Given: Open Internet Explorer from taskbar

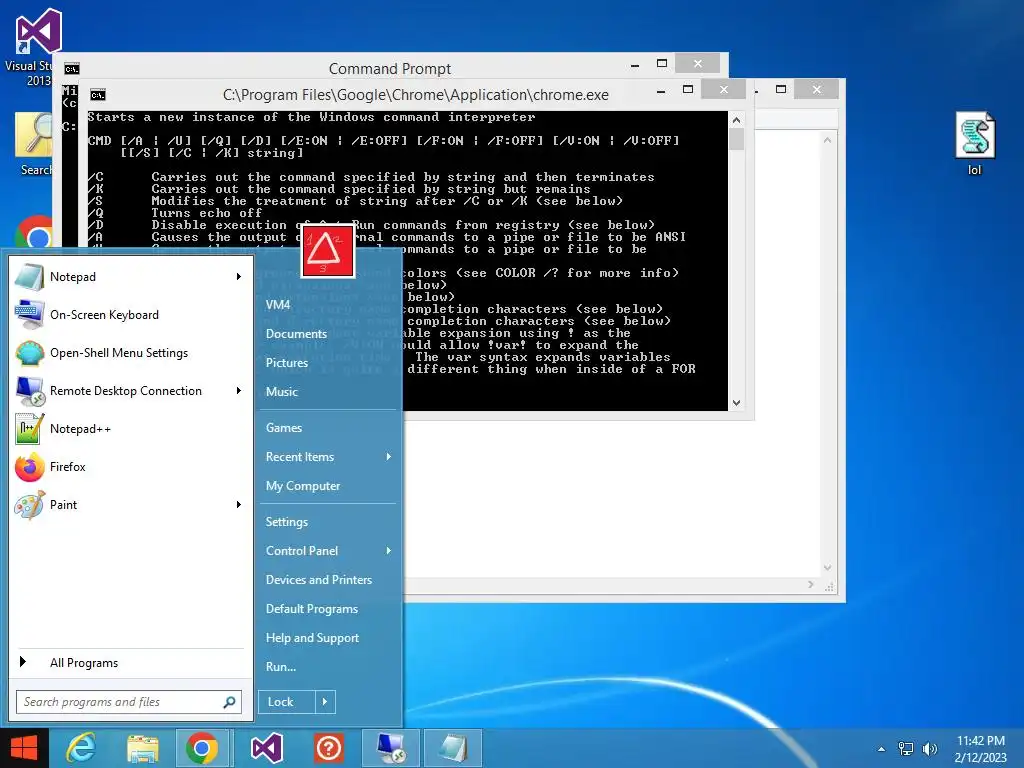Looking at the screenshot, I should pyautogui.click(x=80, y=748).
